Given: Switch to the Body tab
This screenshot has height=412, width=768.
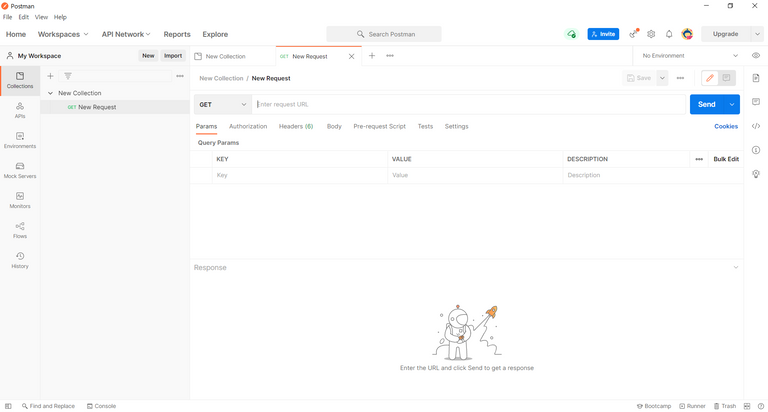Looking at the screenshot, I should [334, 126].
